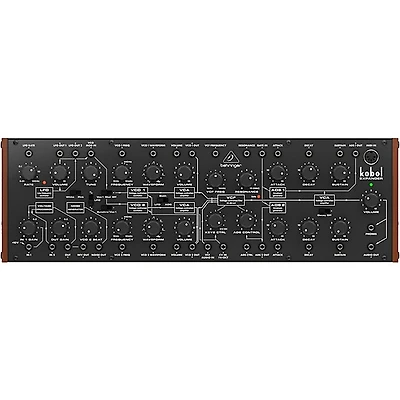This screenshot has height=400, width=400.
Task: Click the VCO 1 FREQUENCY knob
Action: tap(121, 172)
